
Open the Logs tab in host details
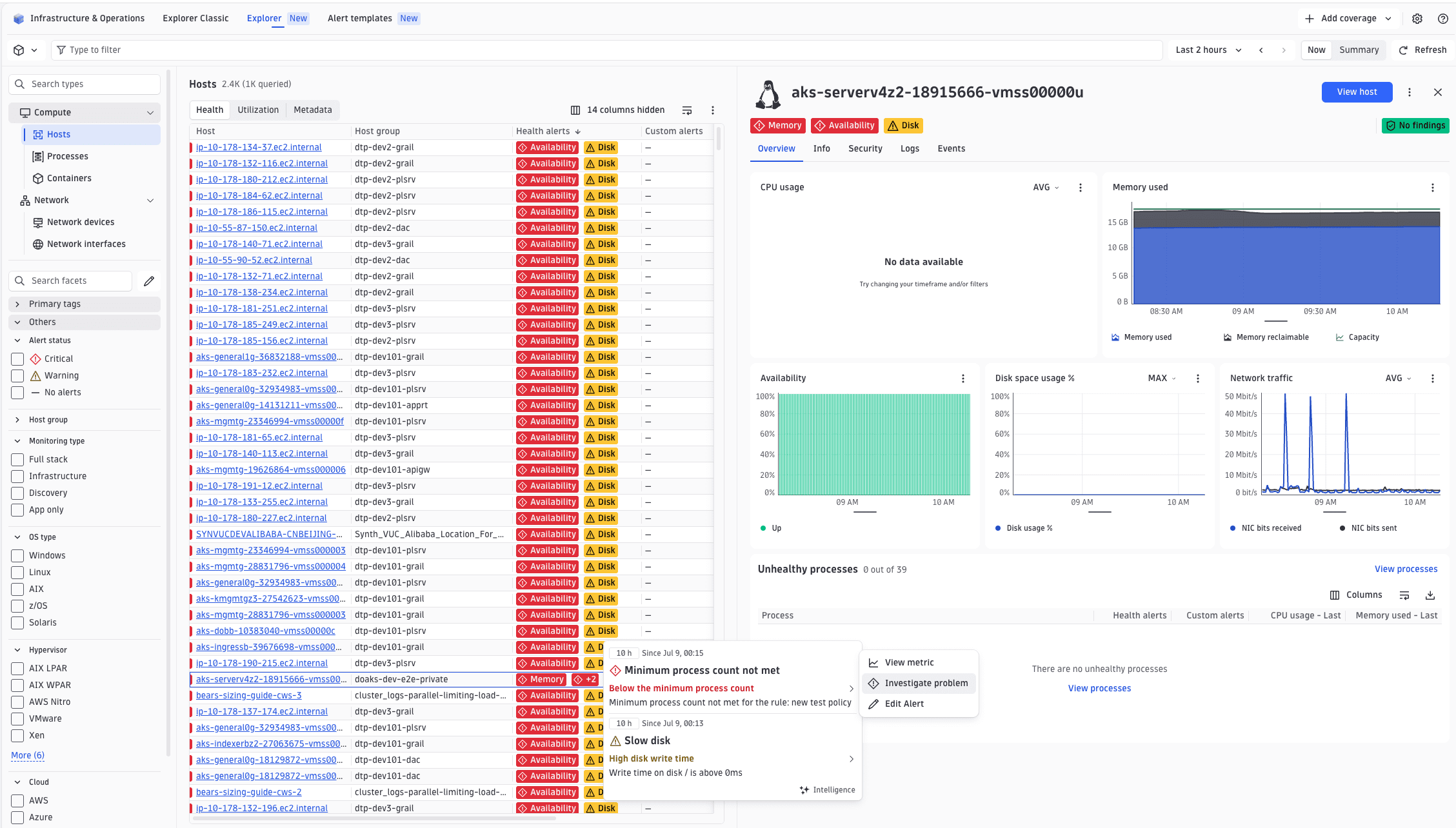pos(910,149)
